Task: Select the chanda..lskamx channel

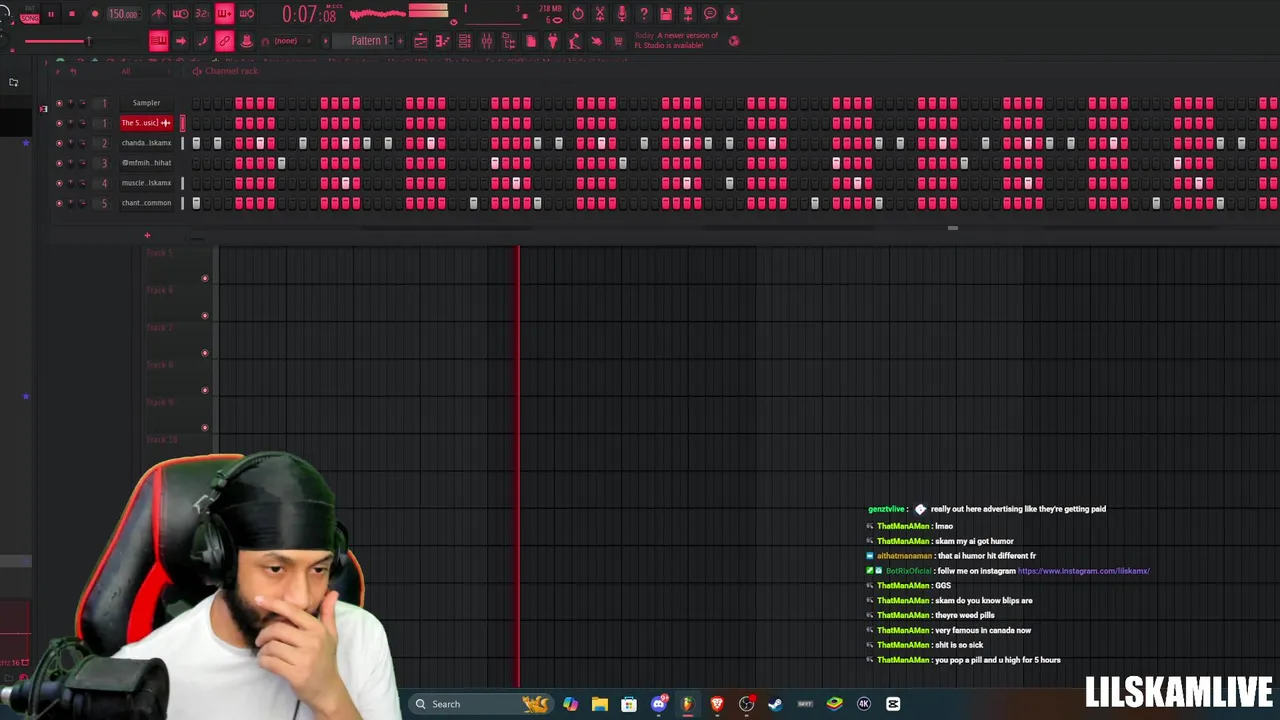Action: coord(146,143)
